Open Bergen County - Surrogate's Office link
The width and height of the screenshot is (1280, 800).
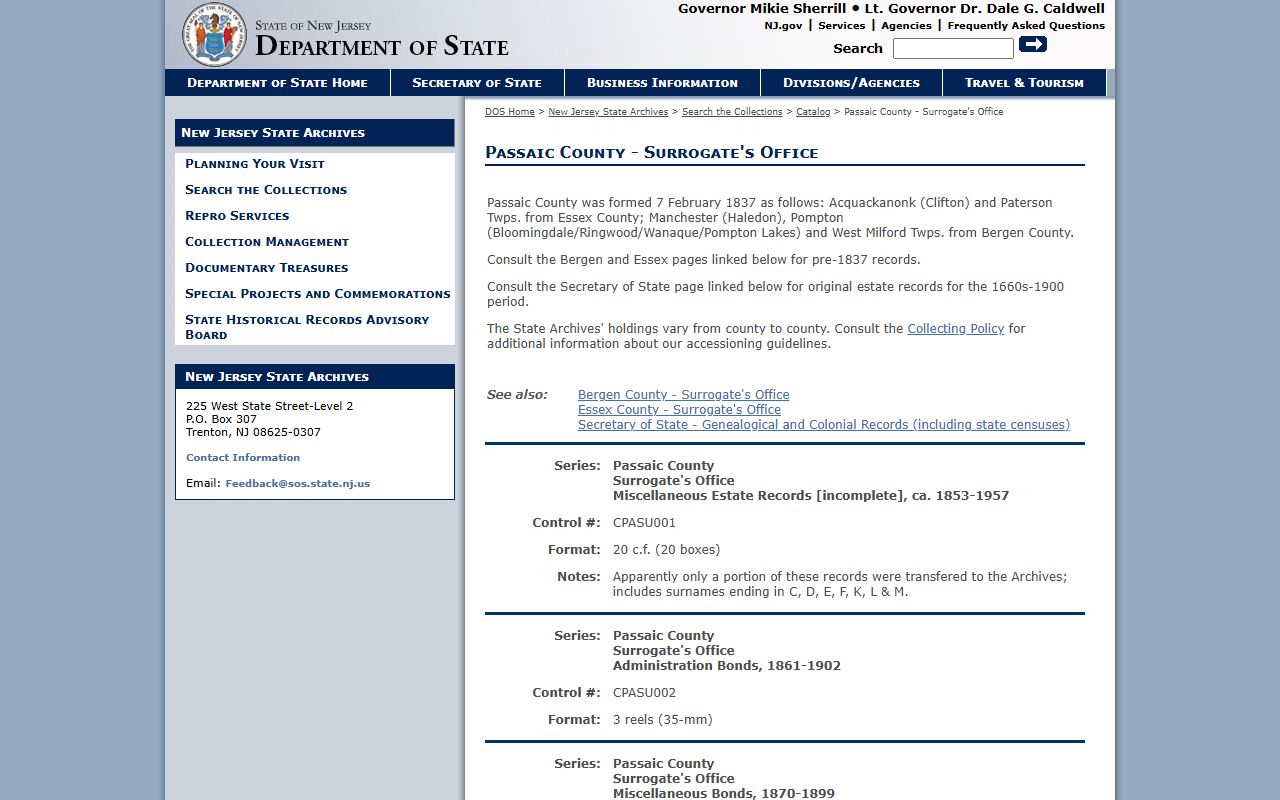pyautogui.click(x=683, y=395)
